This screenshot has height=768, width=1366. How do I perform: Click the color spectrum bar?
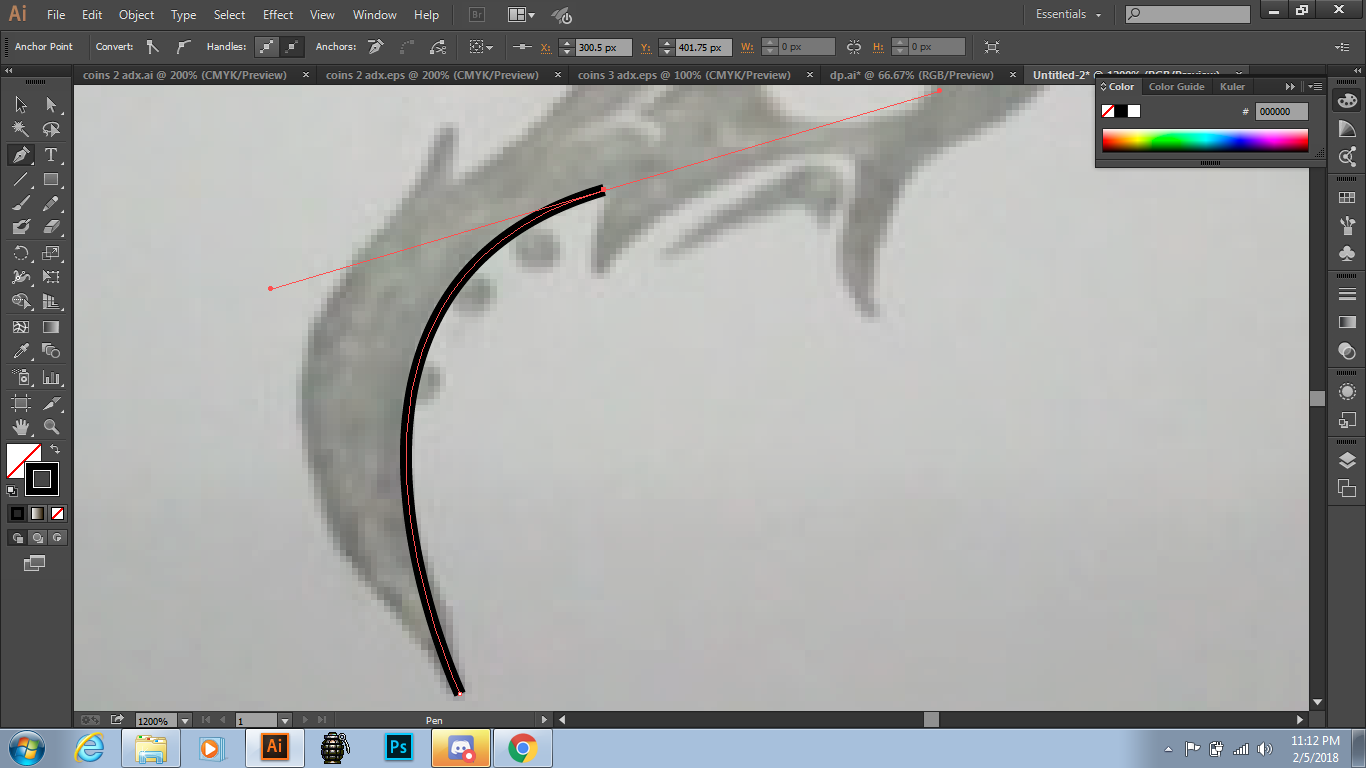(1204, 140)
